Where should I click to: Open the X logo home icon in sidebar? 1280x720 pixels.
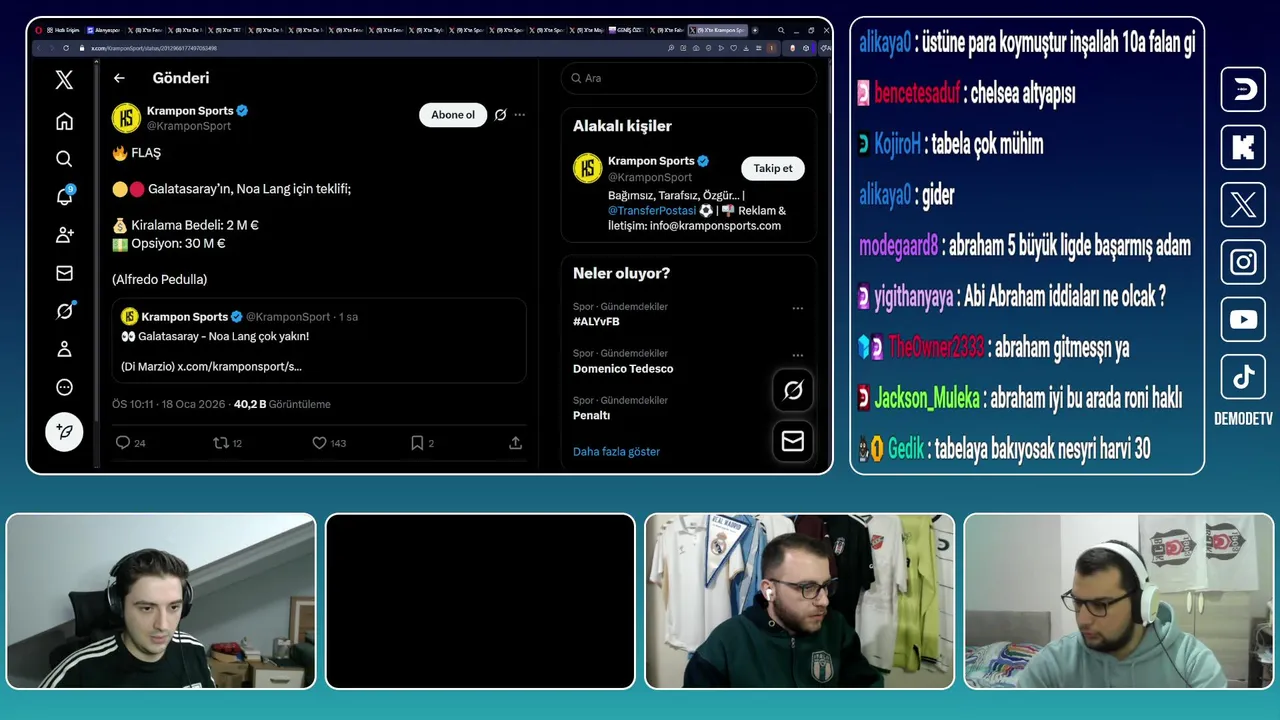click(x=64, y=81)
